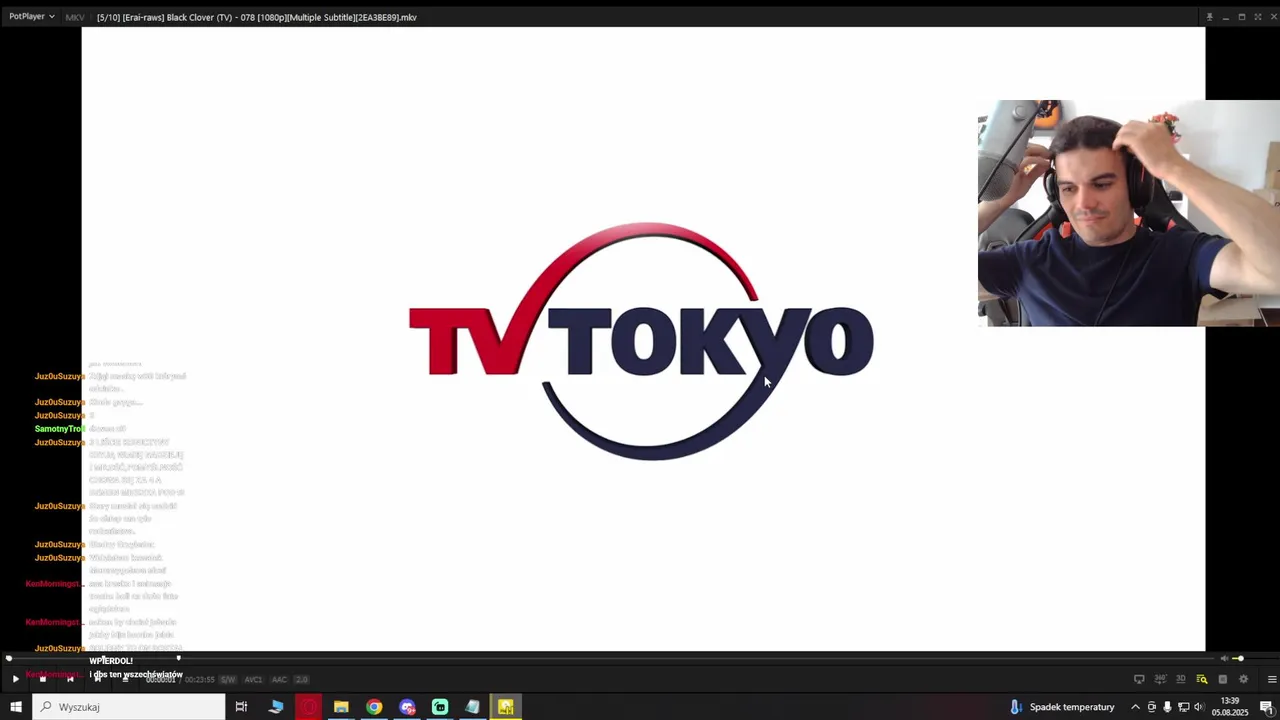
Task: Open the Discord taskbar icon with badge
Action: pos(407,707)
